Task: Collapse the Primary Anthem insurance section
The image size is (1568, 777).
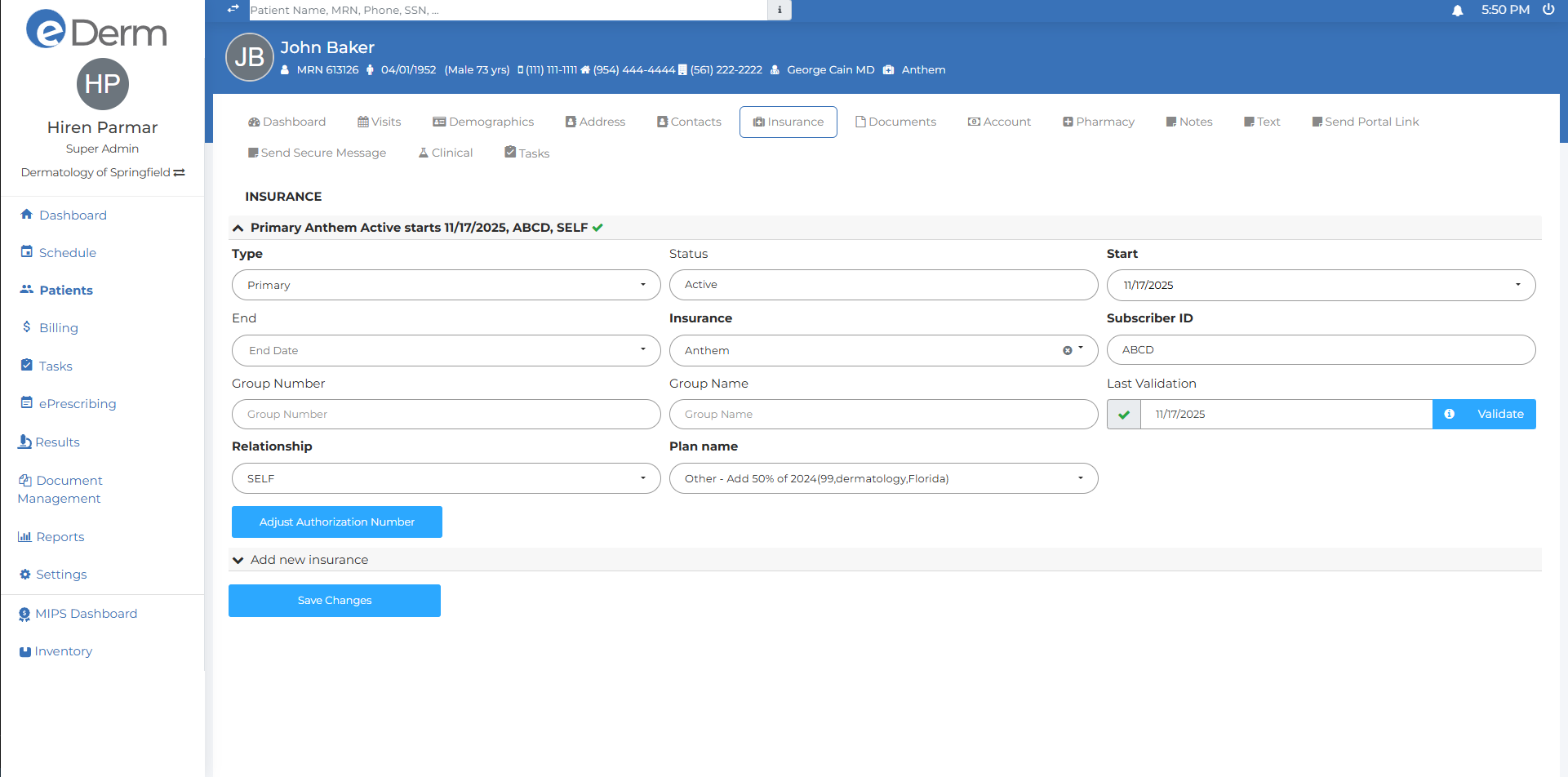Action: (238, 229)
